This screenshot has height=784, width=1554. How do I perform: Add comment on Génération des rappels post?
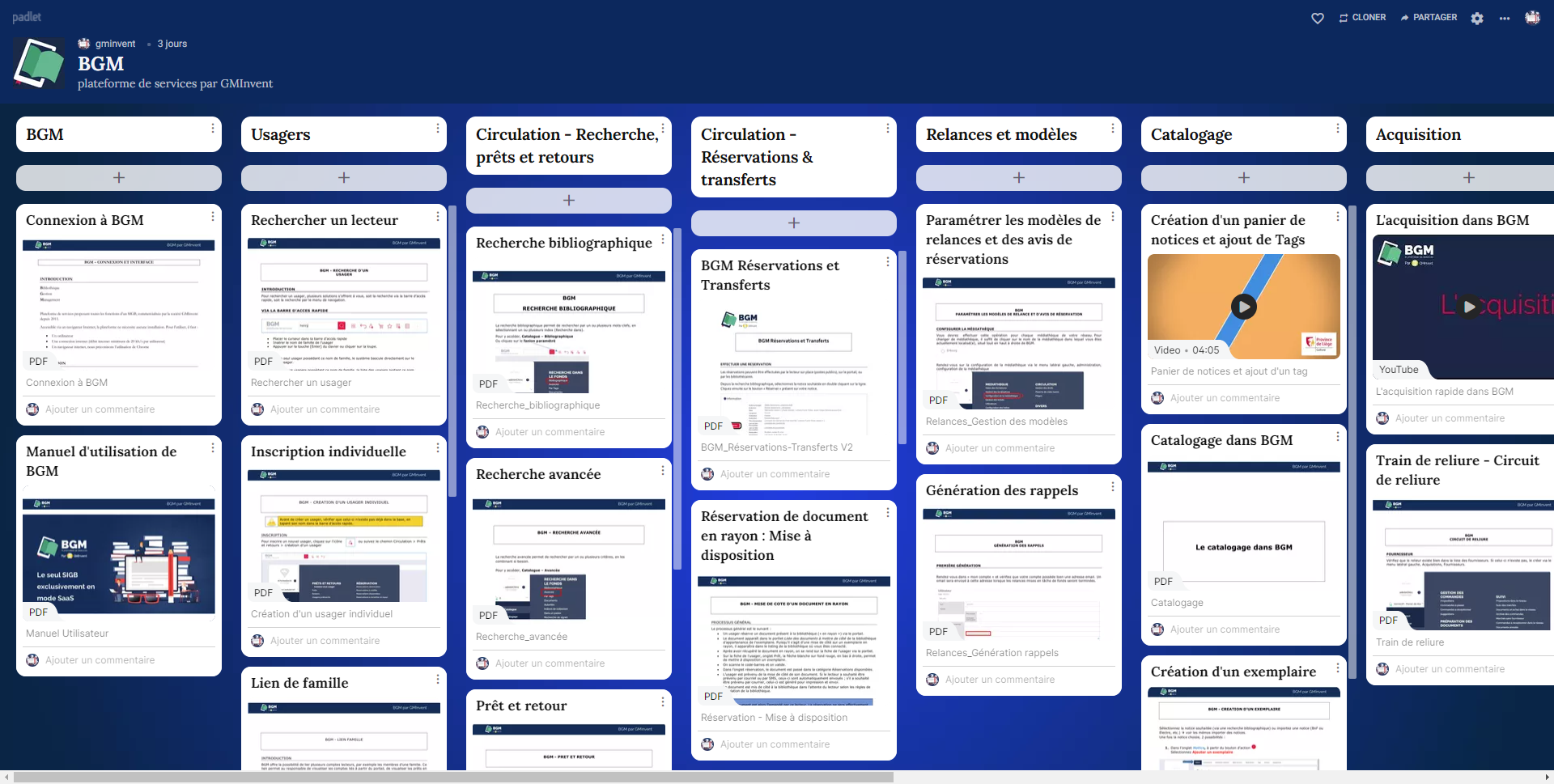click(x=1000, y=680)
